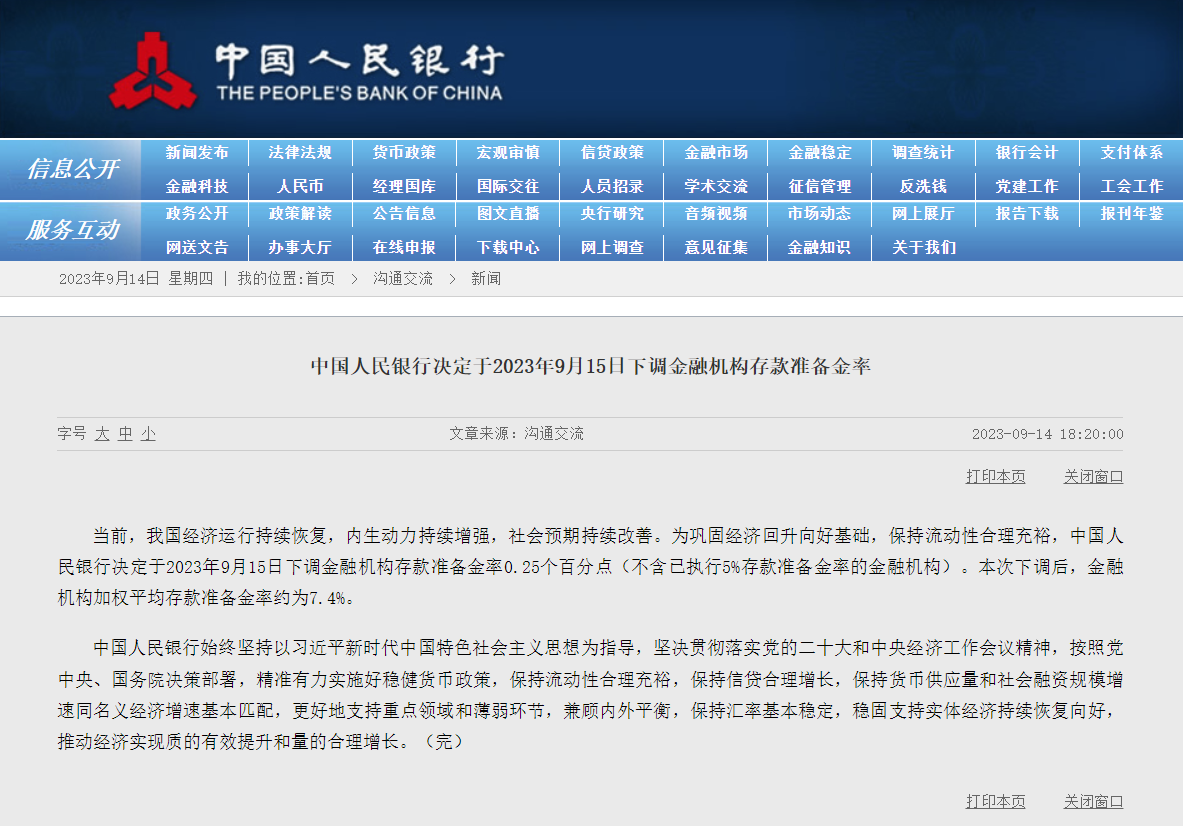Select the 人民币 navigation item
The height and width of the screenshot is (826, 1183).
point(300,186)
